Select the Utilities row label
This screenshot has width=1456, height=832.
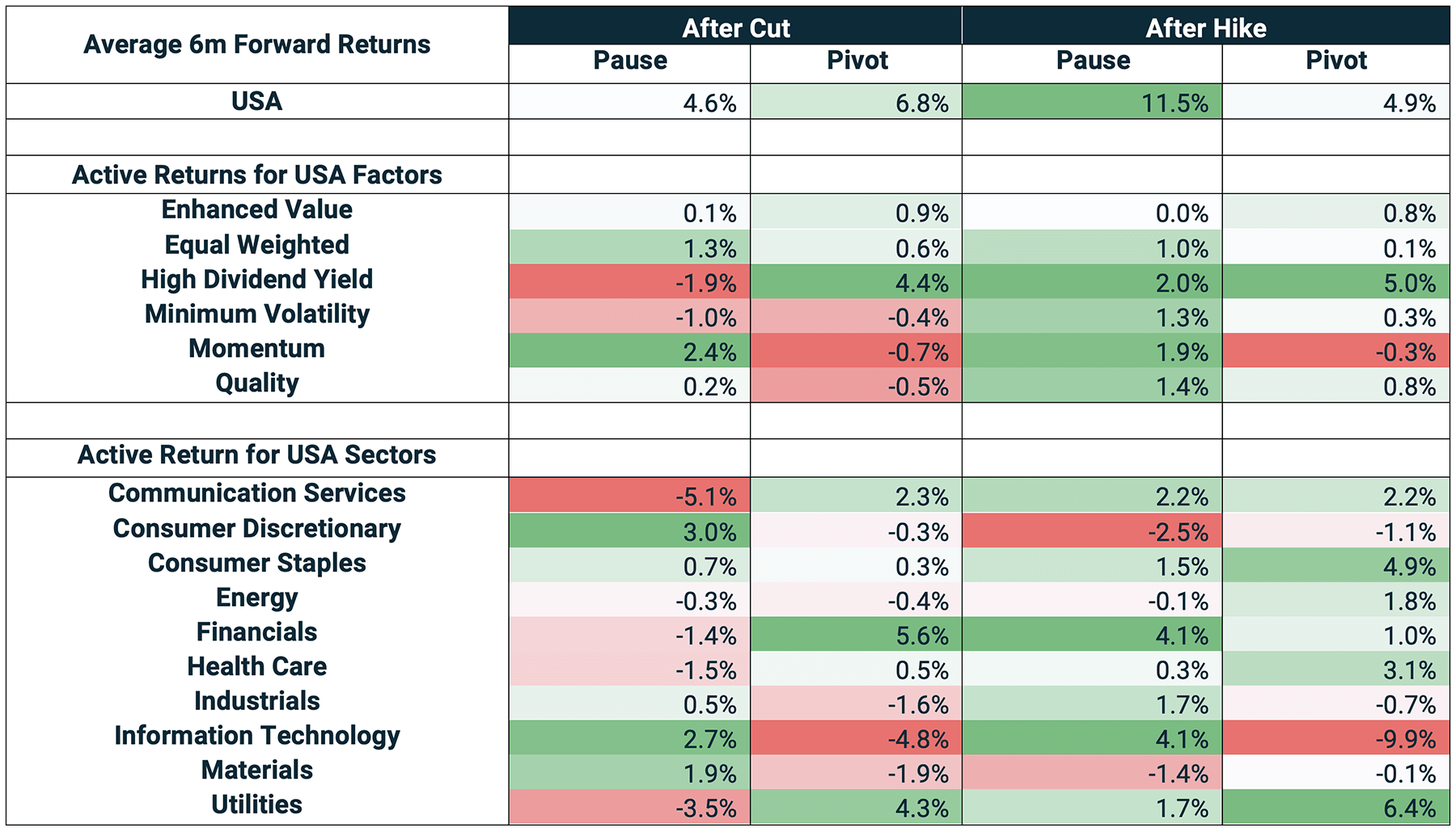tap(257, 805)
